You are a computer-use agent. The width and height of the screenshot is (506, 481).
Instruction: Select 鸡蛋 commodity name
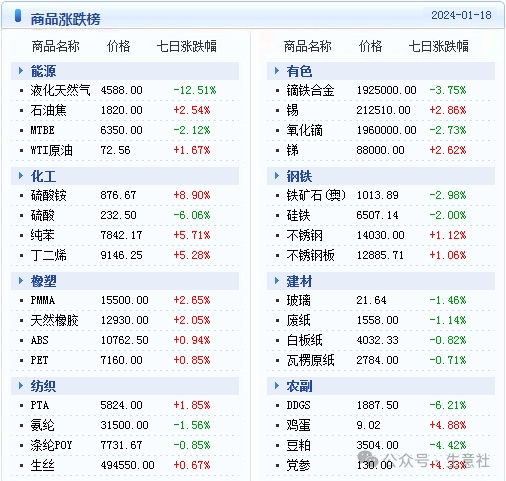pos(298,425)
